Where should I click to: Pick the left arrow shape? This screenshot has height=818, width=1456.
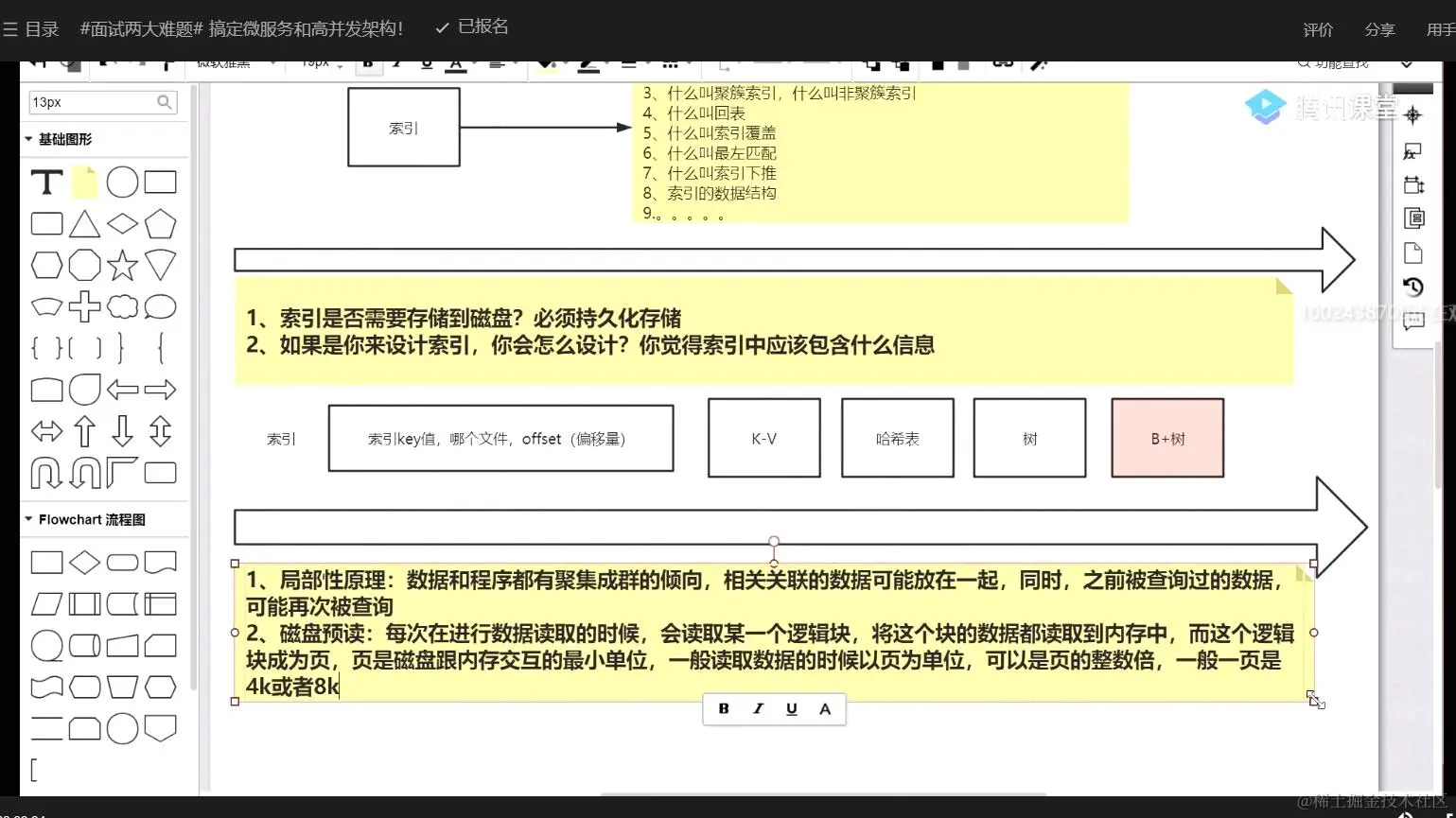(122, 389)
